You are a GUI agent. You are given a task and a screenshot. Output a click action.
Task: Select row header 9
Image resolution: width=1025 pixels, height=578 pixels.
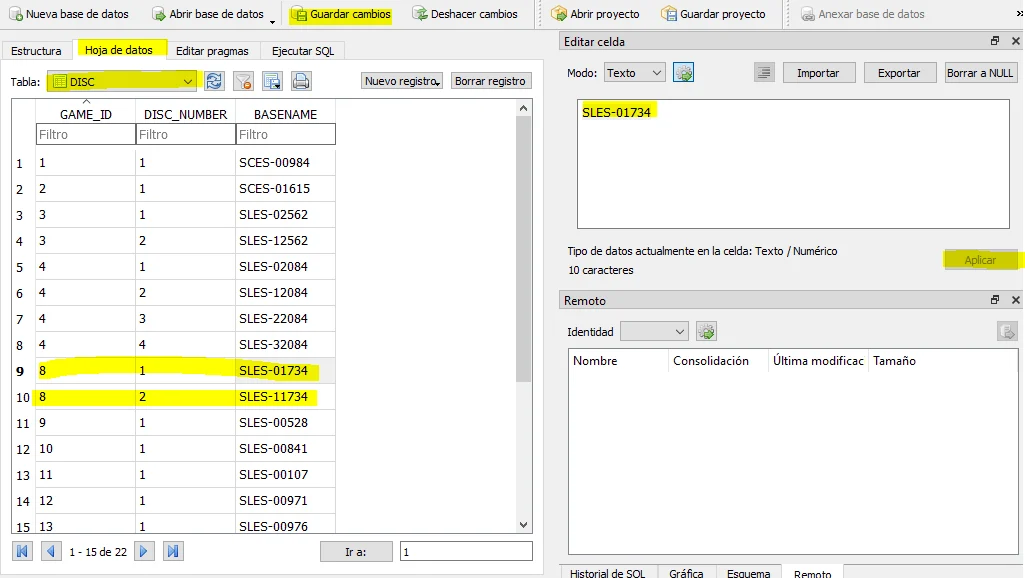tap(20, 371)
